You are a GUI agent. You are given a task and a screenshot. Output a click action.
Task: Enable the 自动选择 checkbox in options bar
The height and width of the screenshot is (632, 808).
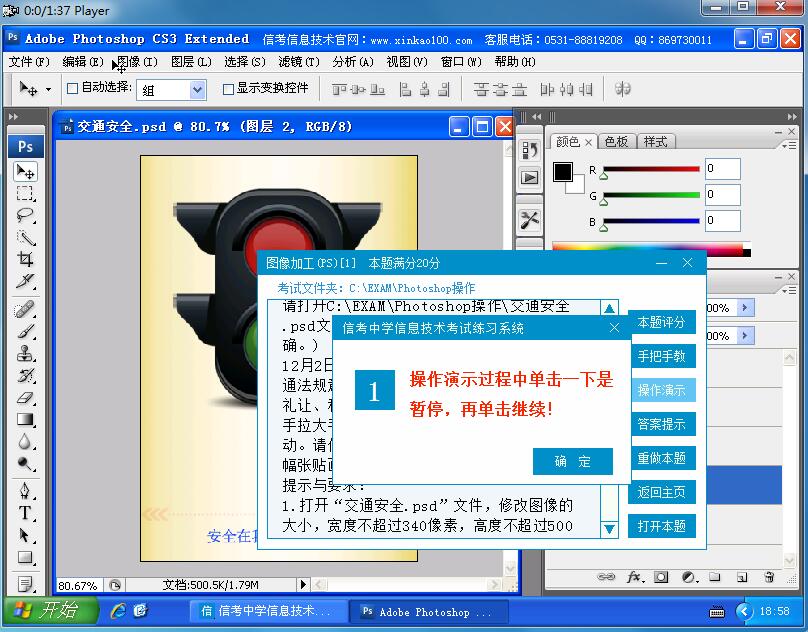(72, 89)
